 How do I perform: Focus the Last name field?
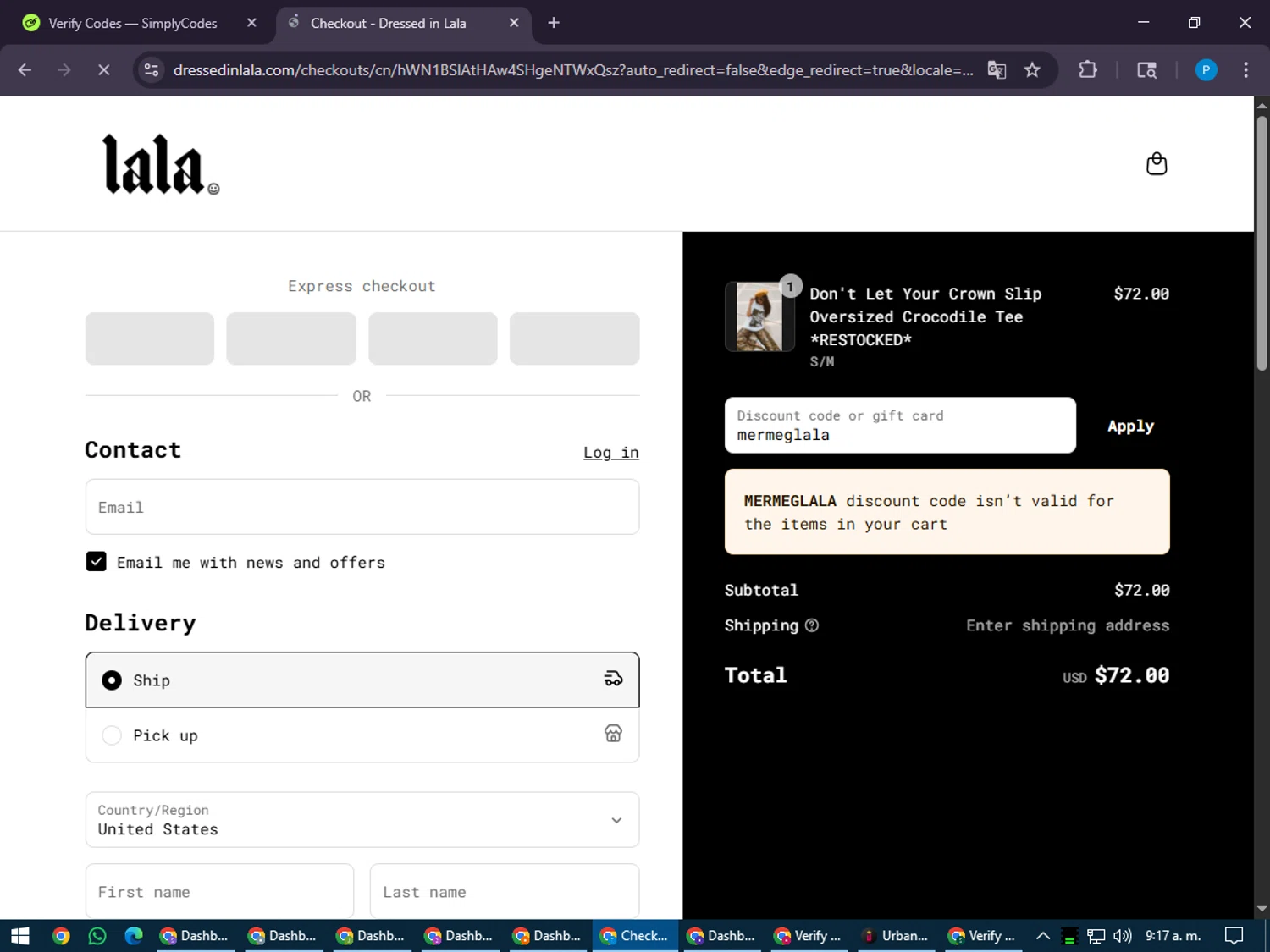click(x=505, y=891)
